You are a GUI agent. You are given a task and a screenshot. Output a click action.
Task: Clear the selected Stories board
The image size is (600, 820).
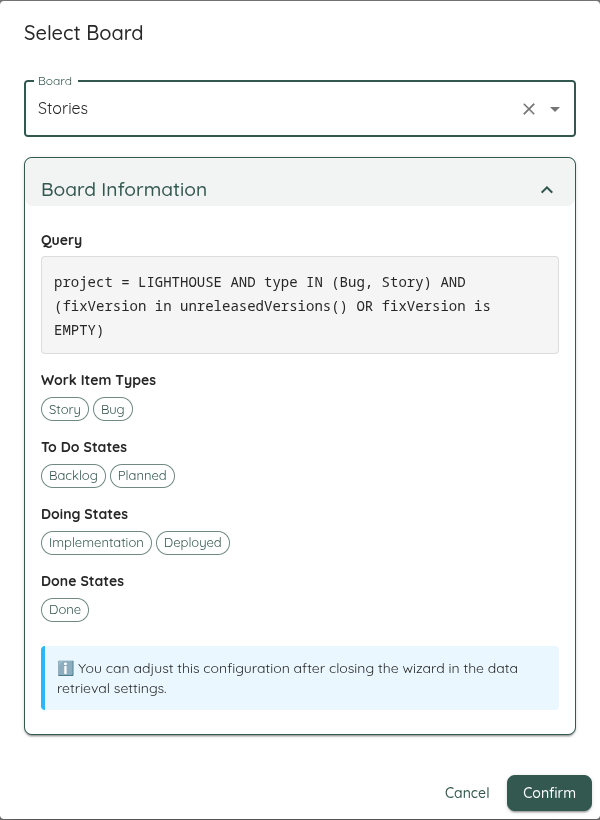click(529, 108)
